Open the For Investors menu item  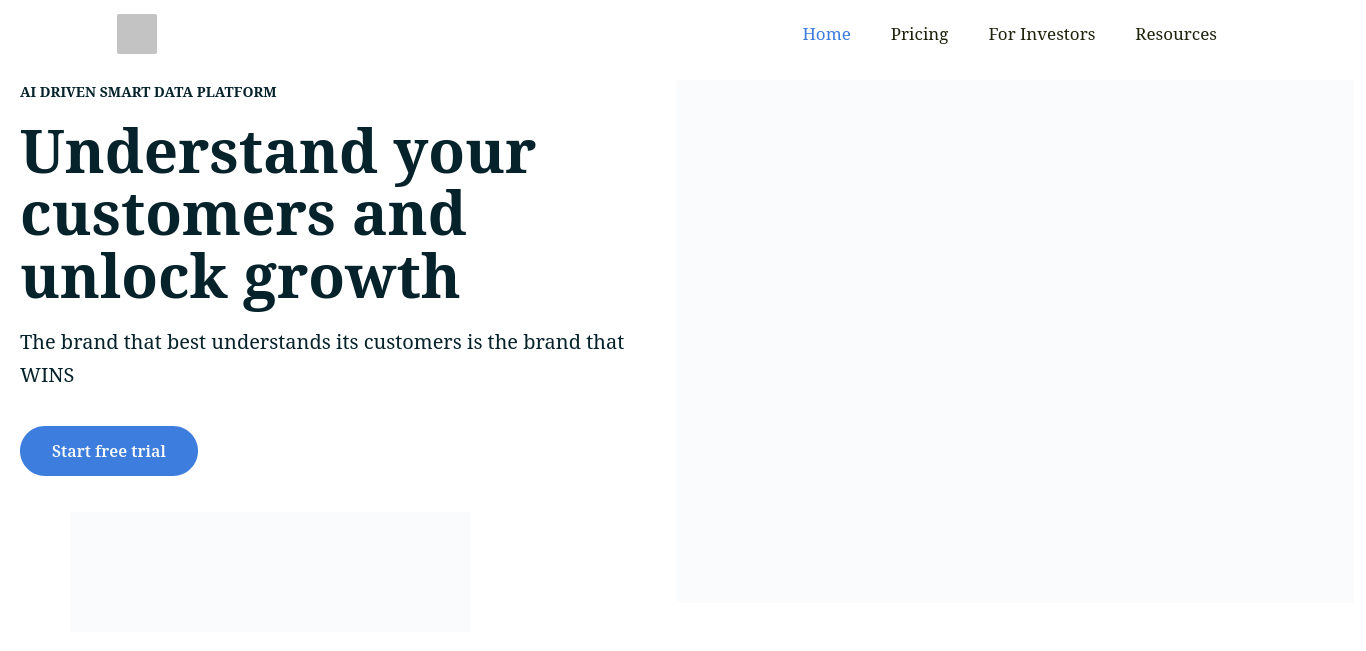pyautogui.click(x=1041, y=34)
